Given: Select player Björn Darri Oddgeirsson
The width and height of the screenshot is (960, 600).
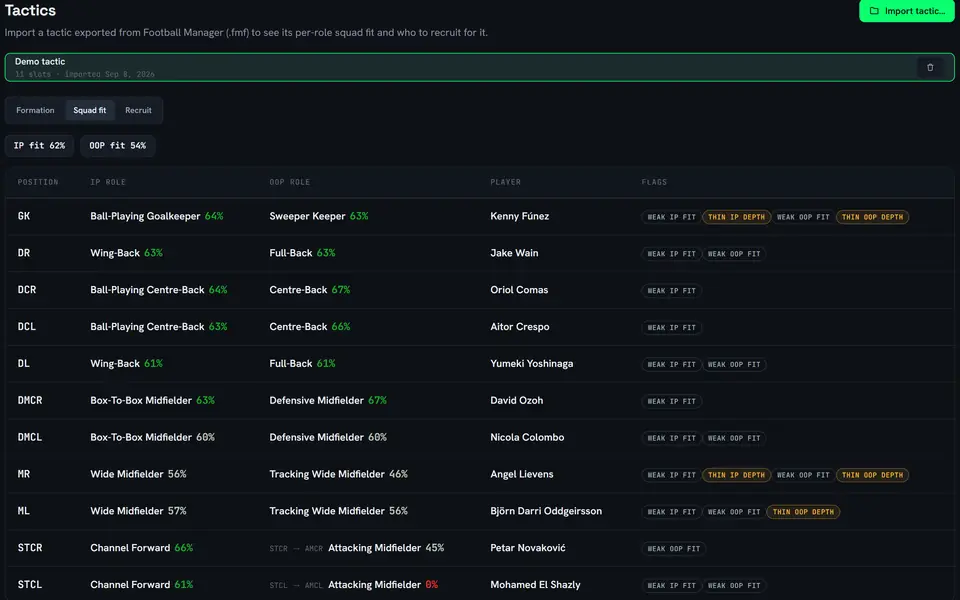Looking at the screenshot, I should [546, 511].
